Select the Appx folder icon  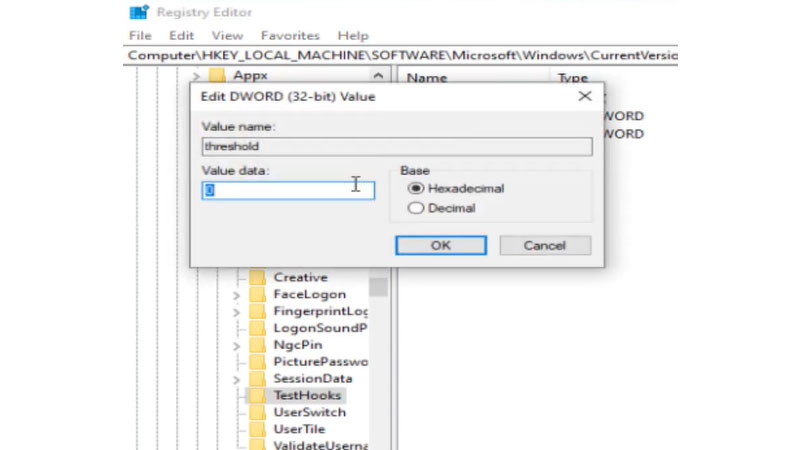coord(217,76)
